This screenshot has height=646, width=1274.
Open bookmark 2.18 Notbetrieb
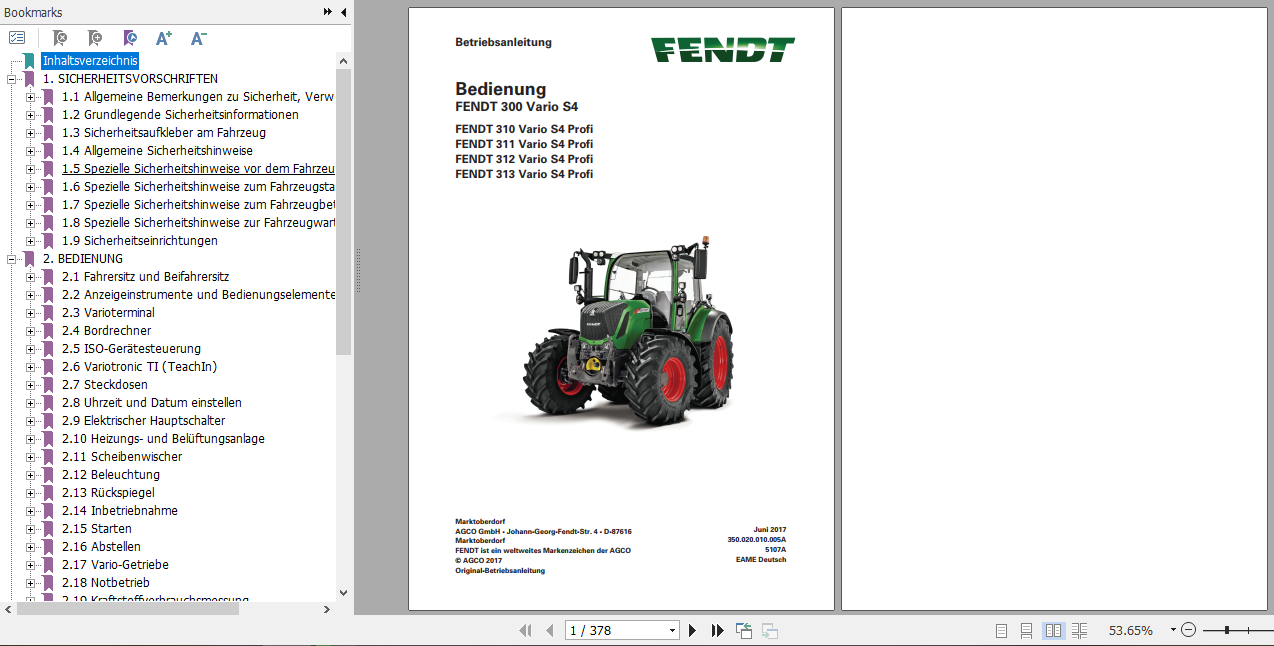point(105,583)
